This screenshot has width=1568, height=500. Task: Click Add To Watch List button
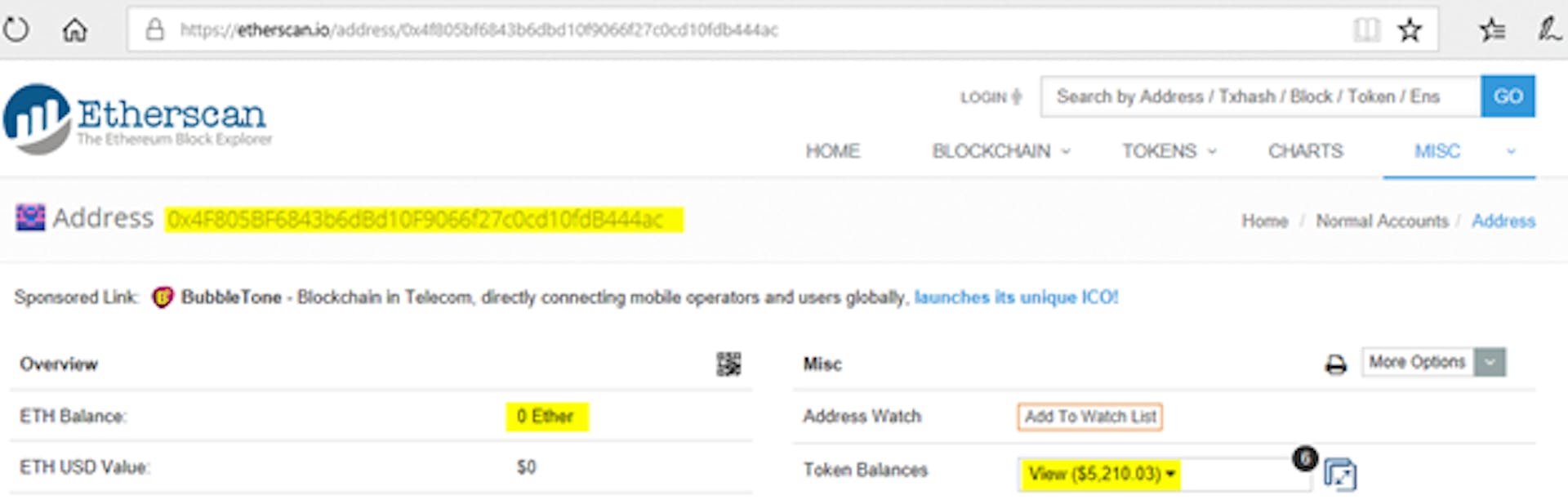coord(1090,417)
